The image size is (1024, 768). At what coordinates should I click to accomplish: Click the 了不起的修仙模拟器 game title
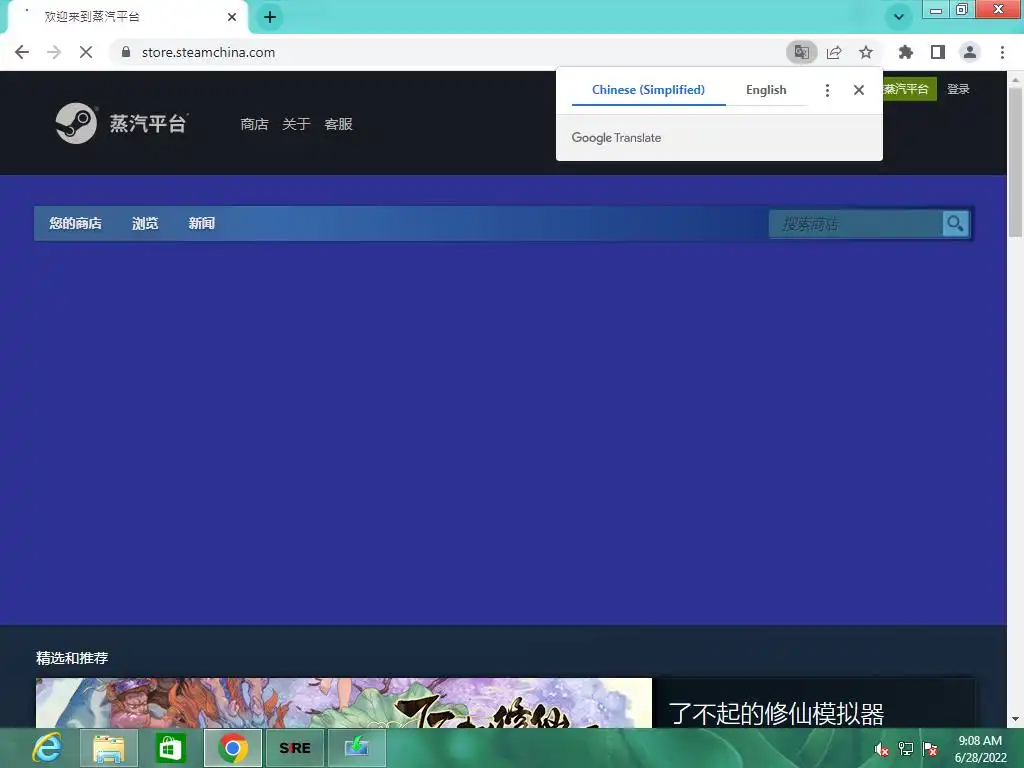point(776,714)
